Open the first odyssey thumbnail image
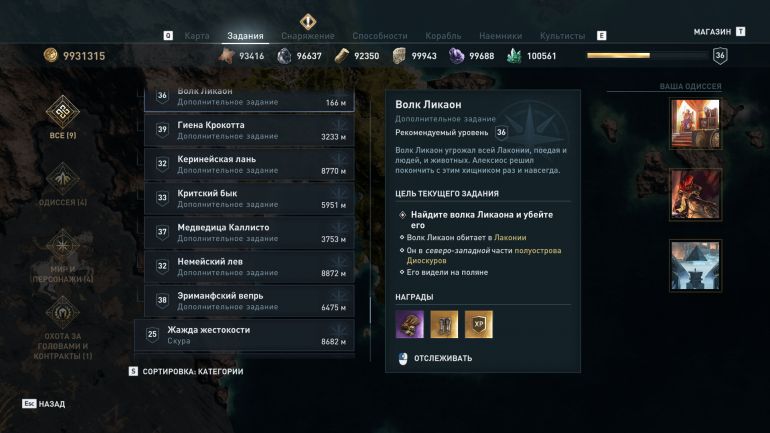This screenshot has width=770, height=433. click(x=695, y=124)
